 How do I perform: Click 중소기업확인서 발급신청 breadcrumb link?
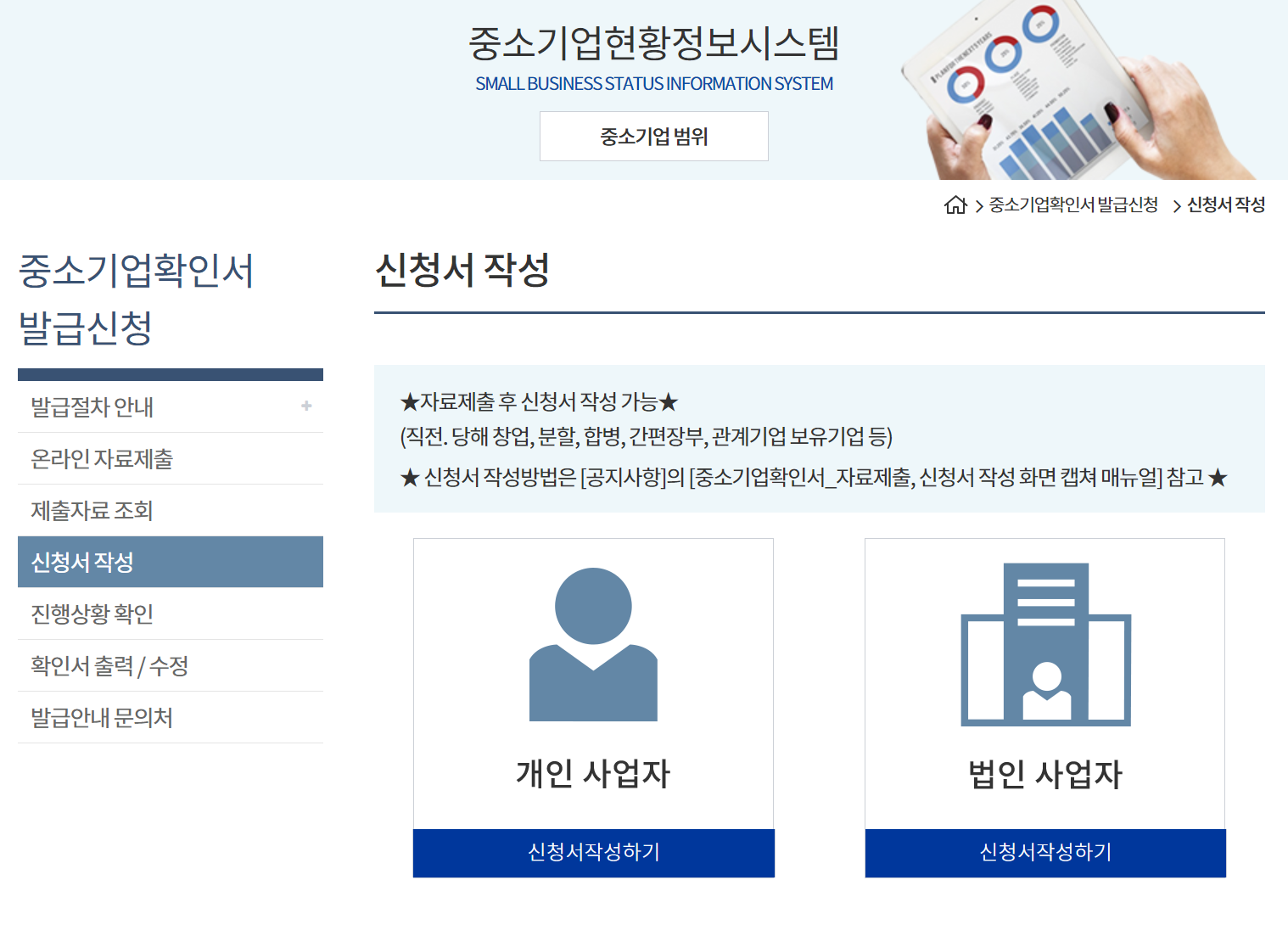1073,205
